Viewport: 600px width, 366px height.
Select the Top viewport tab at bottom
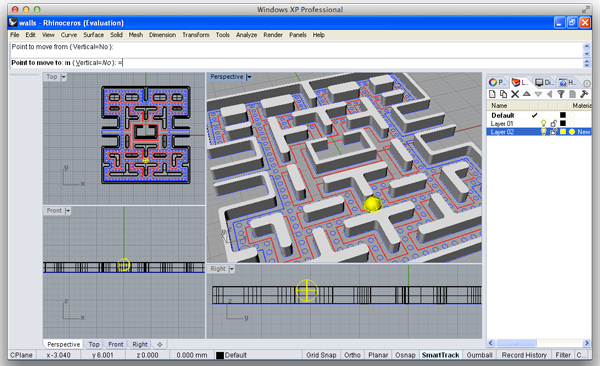tap(94, 344)
